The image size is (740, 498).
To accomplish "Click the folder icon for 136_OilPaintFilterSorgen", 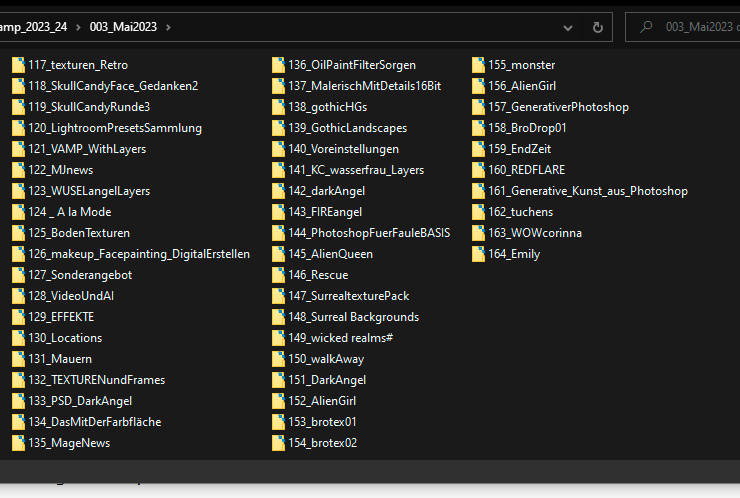I will pyautogui.click(x=278, y=65).
